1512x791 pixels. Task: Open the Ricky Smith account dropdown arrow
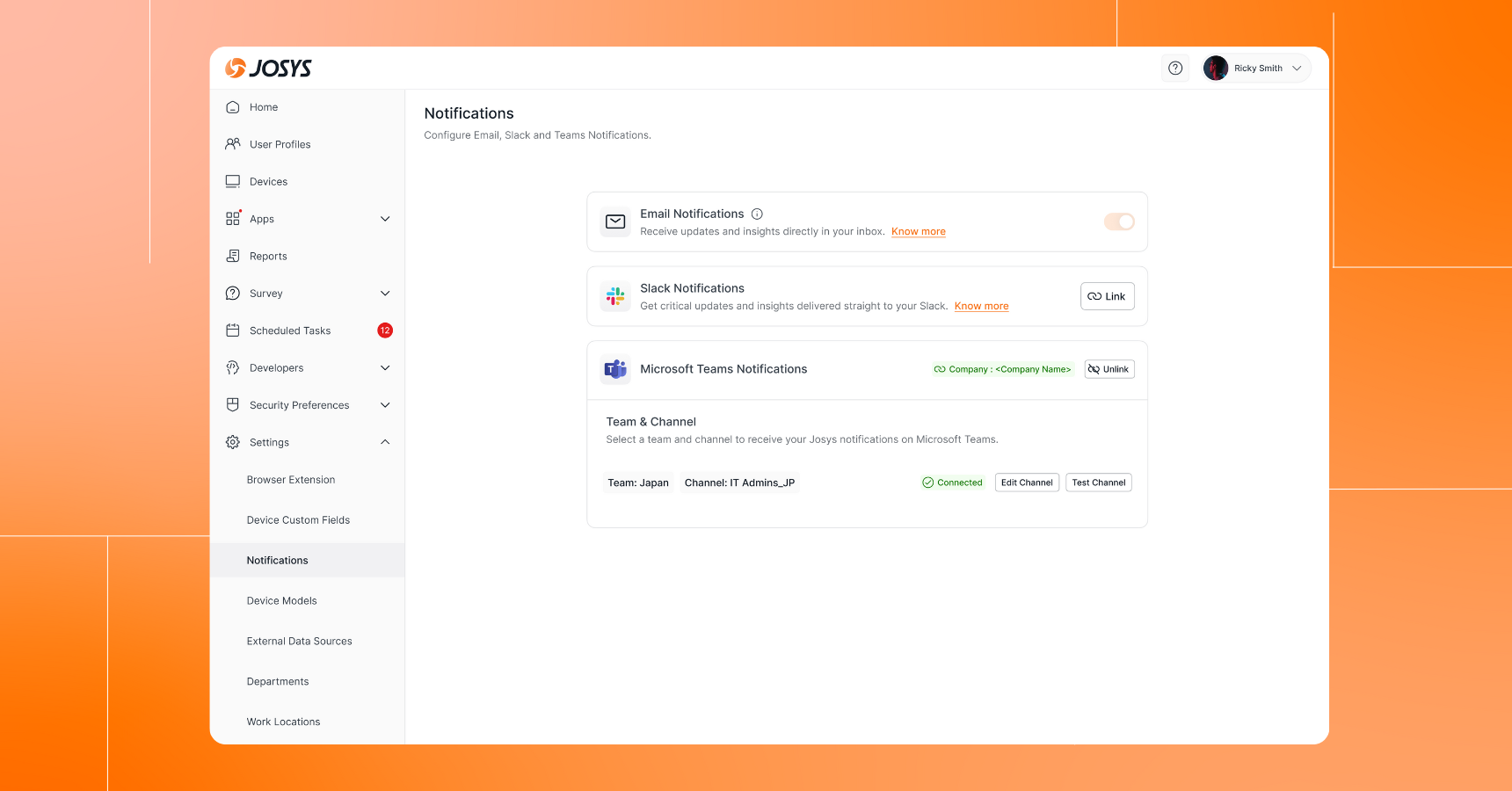pyautogui.click(x=1297, y=68)
